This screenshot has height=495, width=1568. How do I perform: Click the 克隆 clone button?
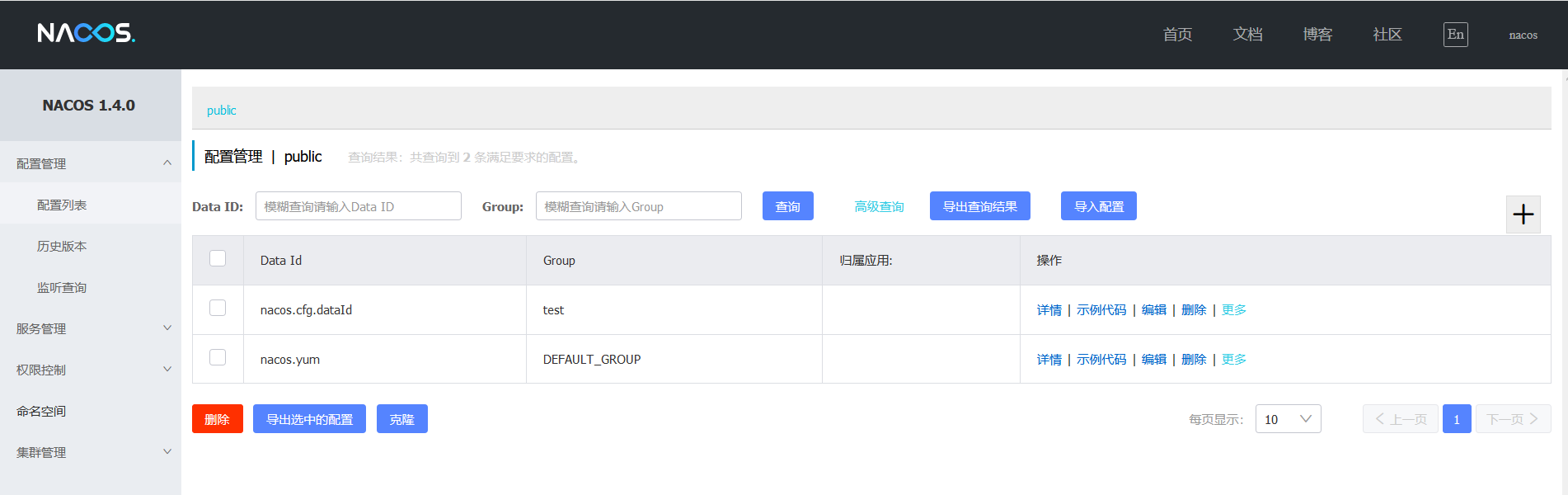tap(401, 419)
